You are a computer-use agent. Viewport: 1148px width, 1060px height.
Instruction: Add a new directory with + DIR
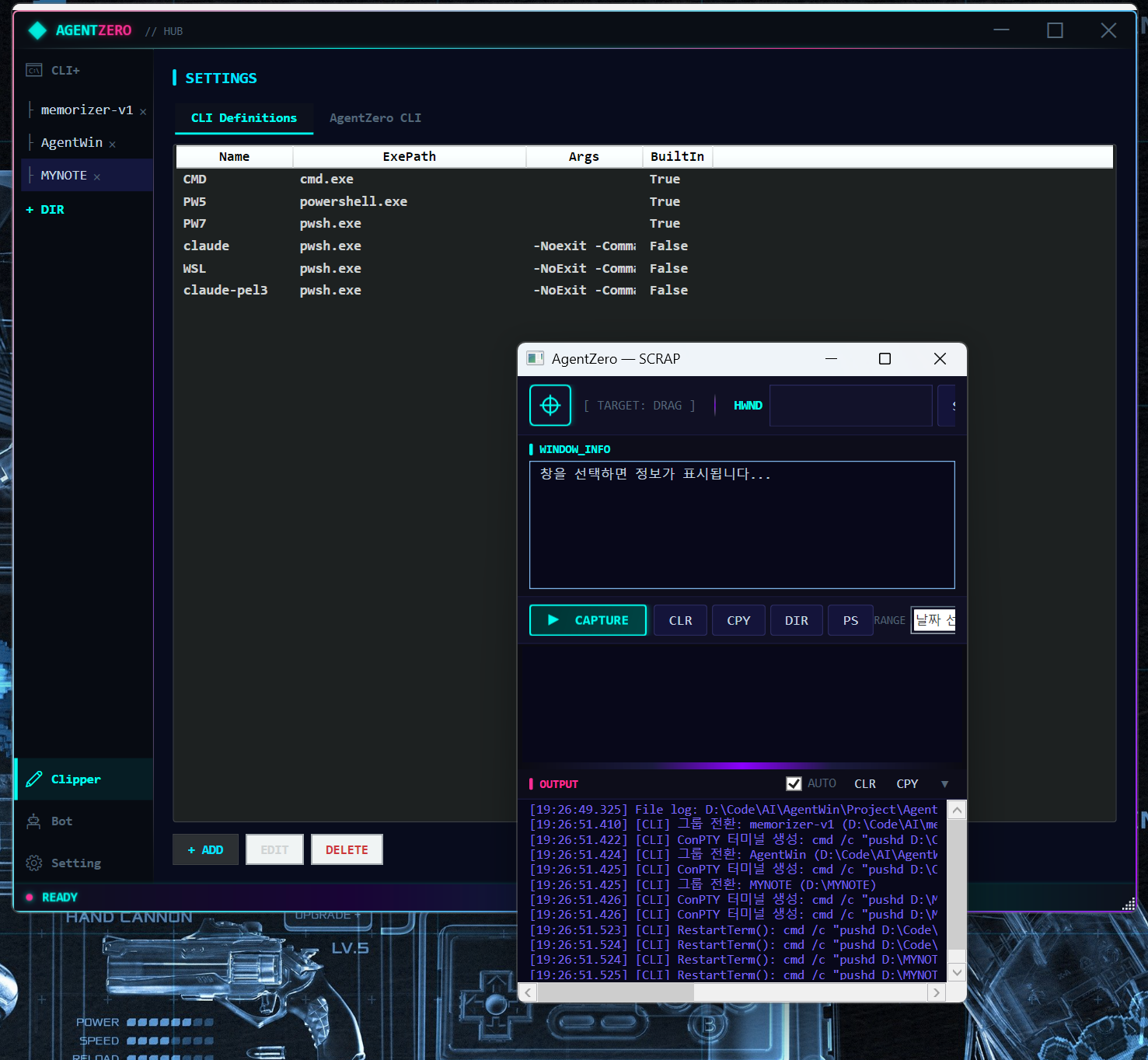click(45, 210)
